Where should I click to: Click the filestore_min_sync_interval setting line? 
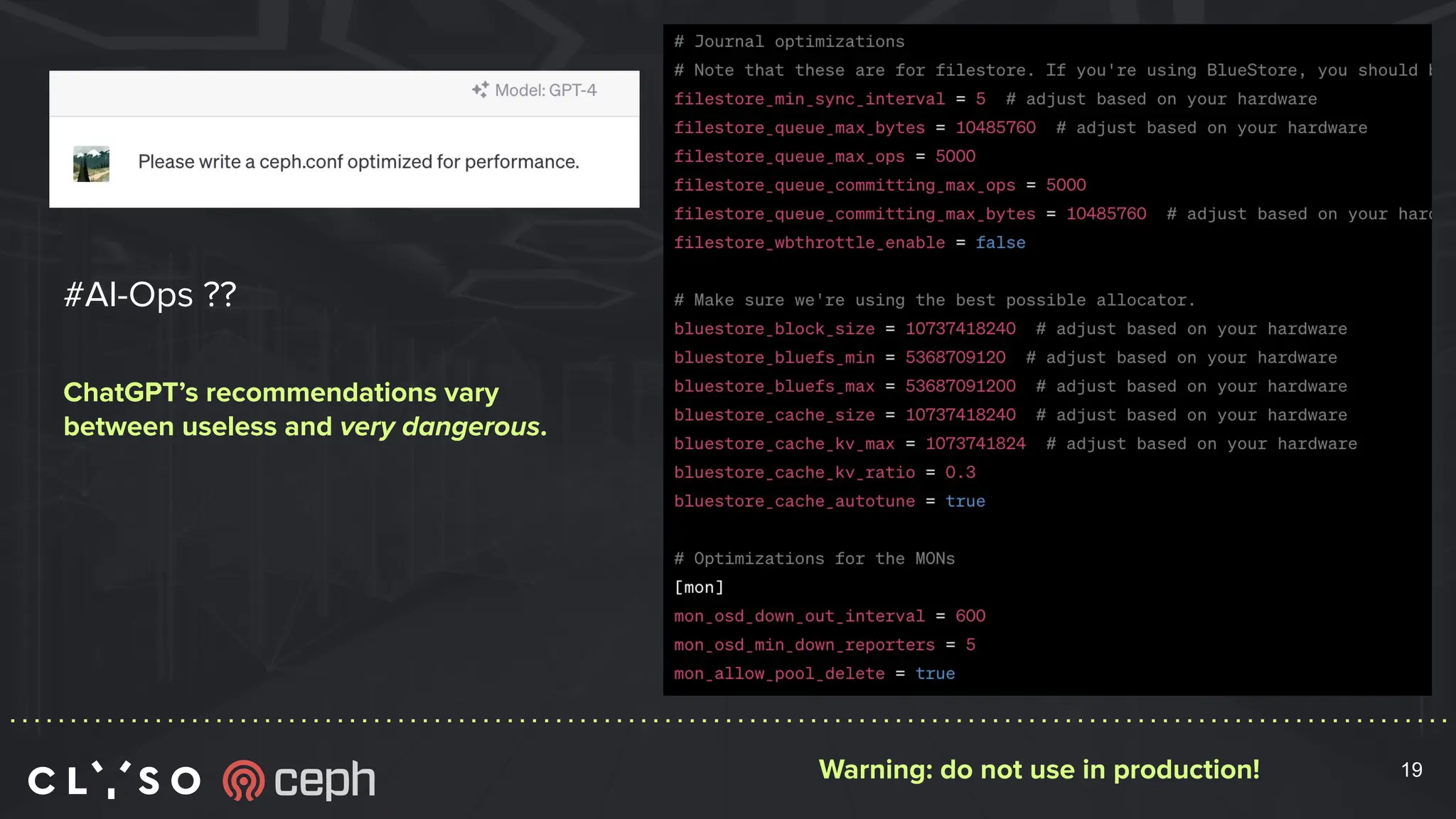809,99
